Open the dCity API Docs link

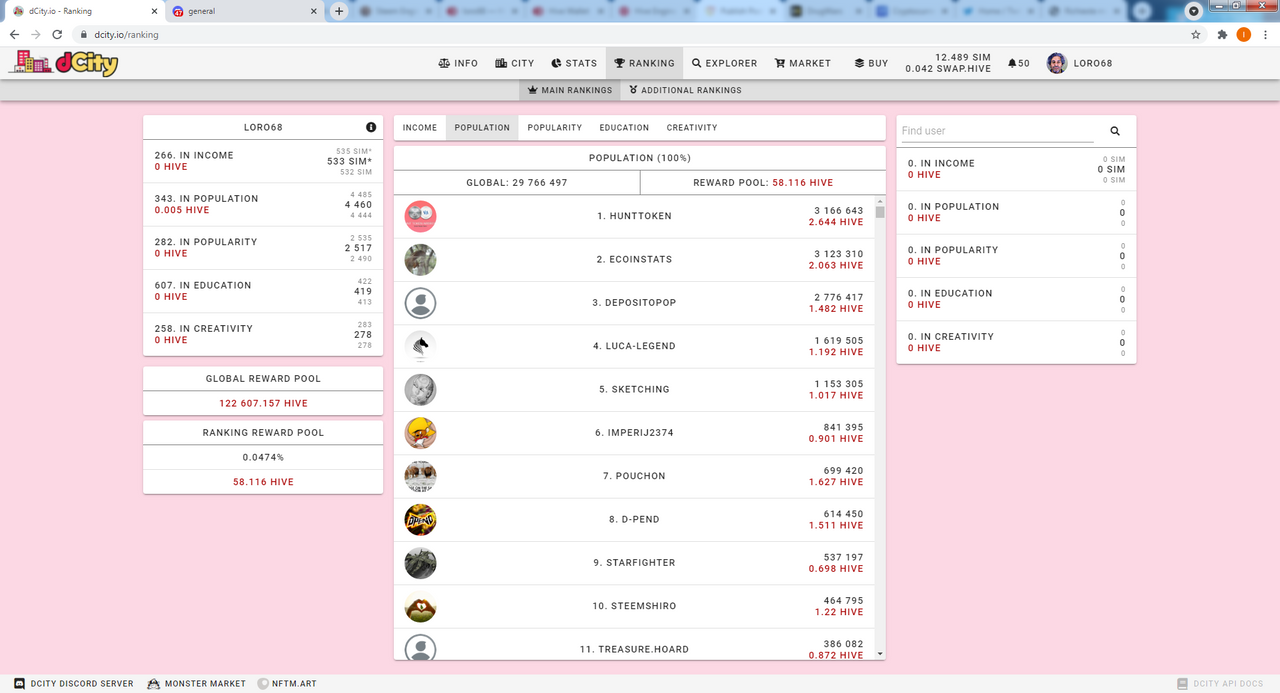1221,684
